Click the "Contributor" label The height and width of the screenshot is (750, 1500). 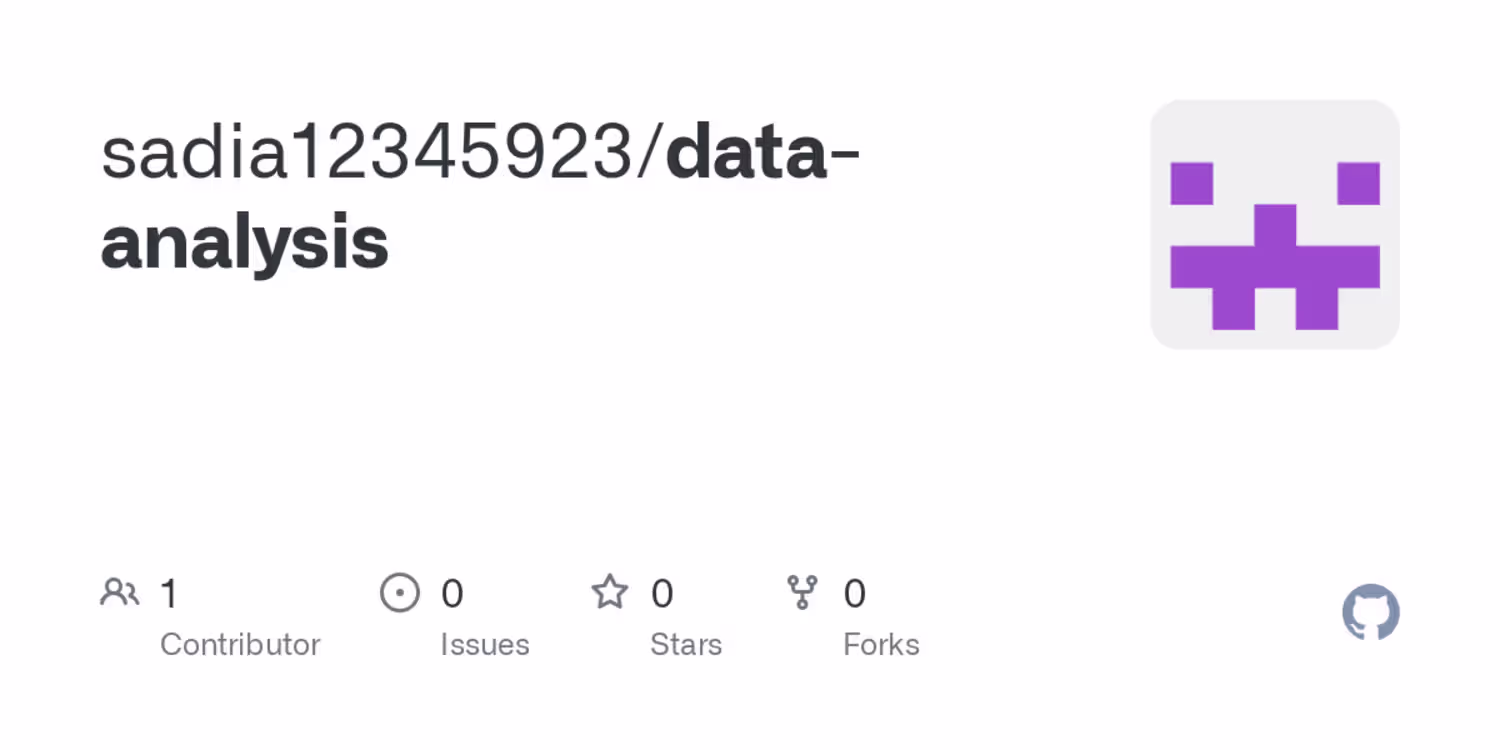tap(240, 645)
